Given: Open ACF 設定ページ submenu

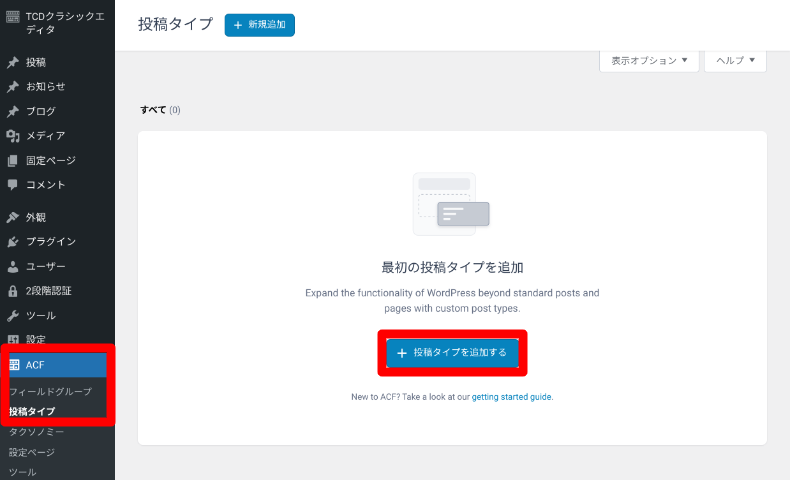Looking at the screenshot, I should pos(31,452).
